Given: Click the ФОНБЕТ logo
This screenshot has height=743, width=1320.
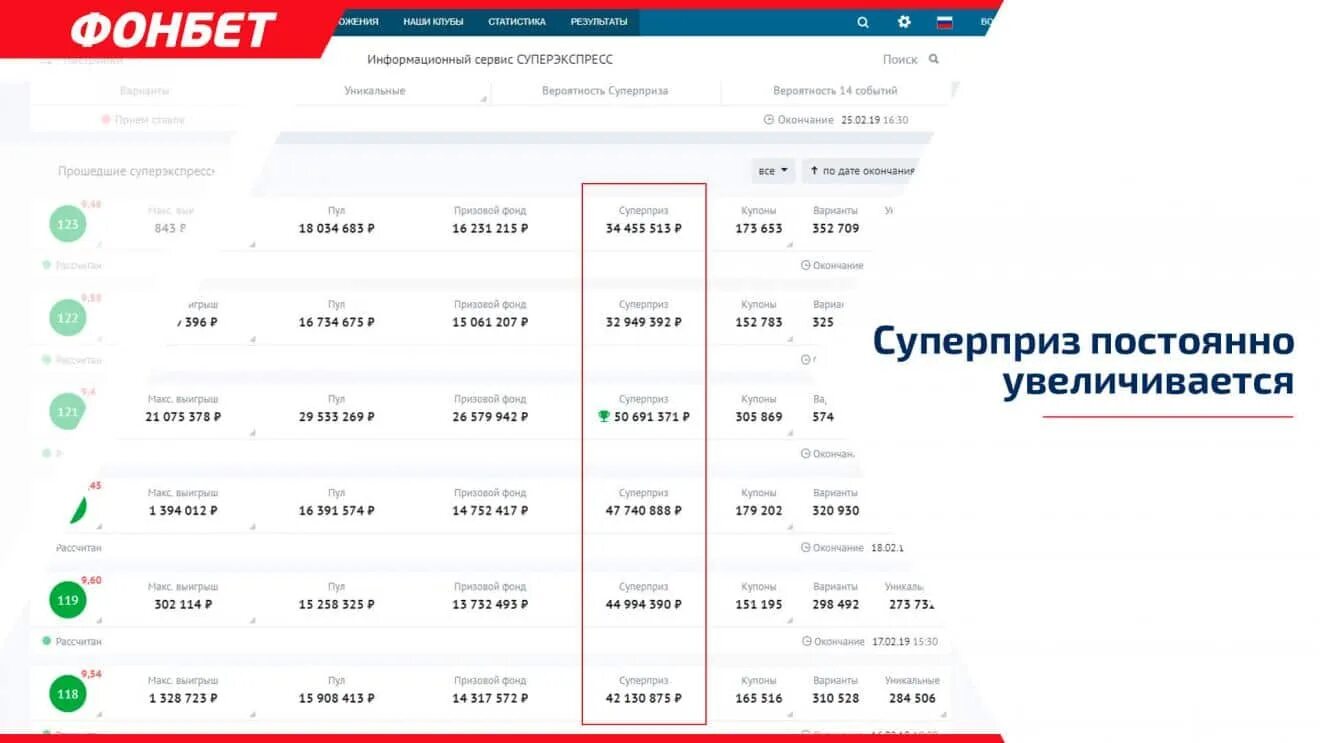Looking at the screenshot, I should pos(173,30).
